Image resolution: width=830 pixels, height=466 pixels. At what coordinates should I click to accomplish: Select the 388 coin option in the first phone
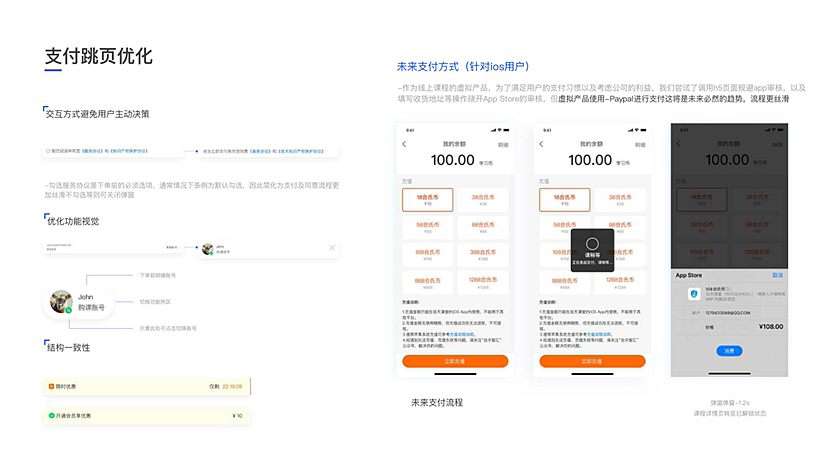(x=483, y=255)
